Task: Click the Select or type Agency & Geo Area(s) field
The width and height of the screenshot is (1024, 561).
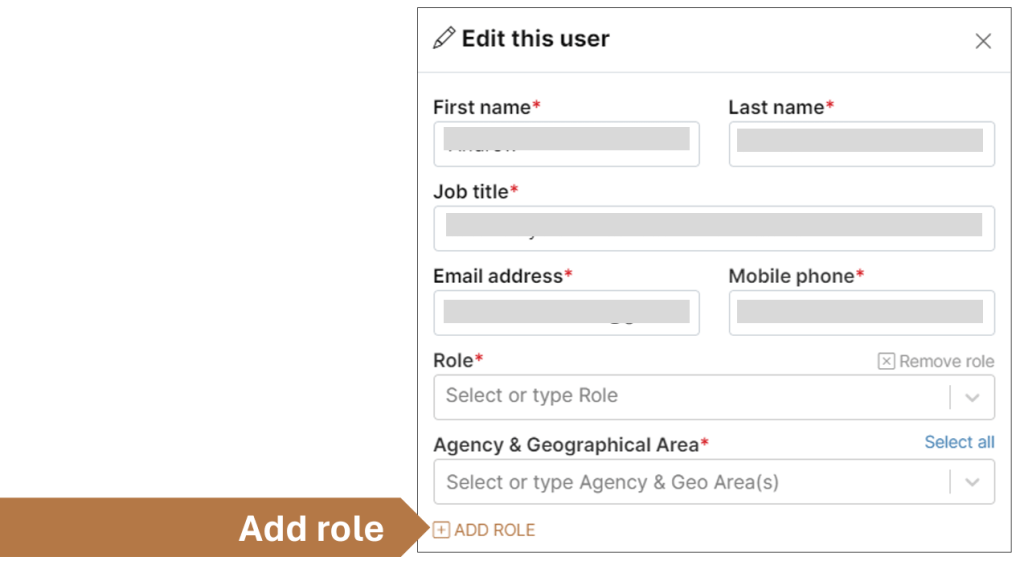Action: 690,482
